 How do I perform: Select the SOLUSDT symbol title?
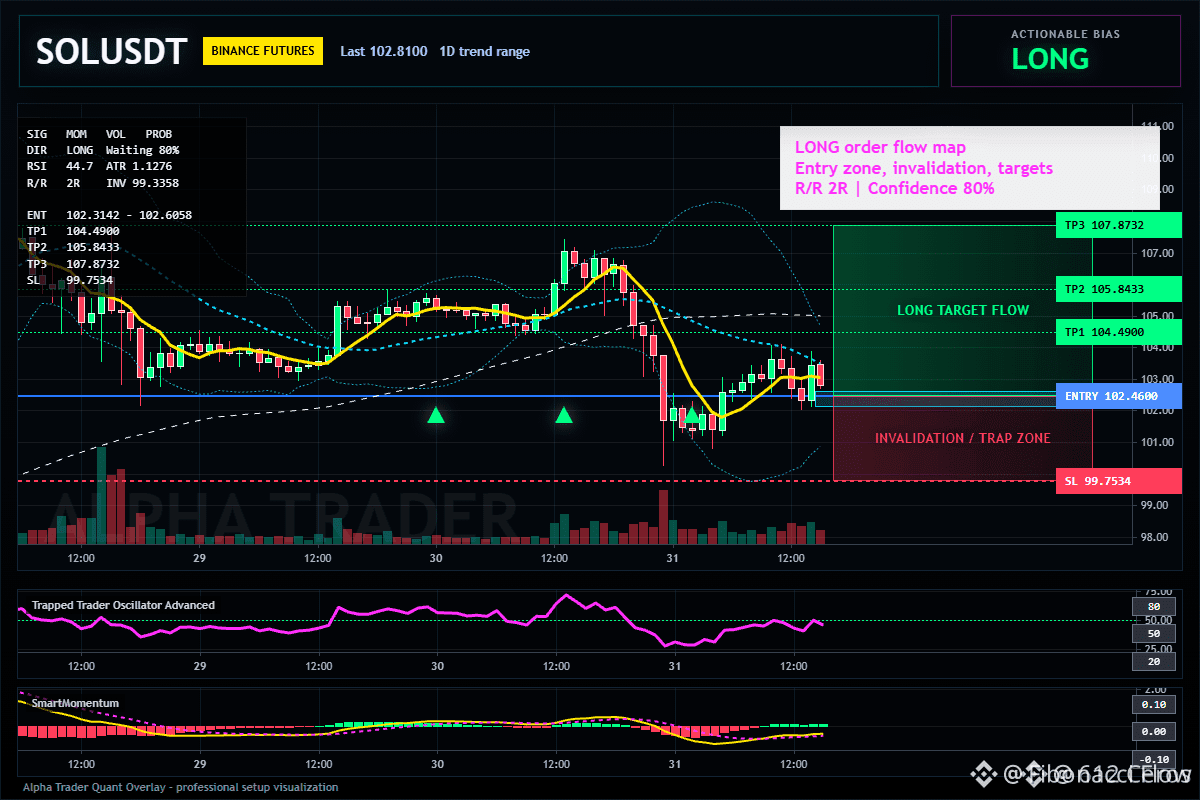pos(111,51)
